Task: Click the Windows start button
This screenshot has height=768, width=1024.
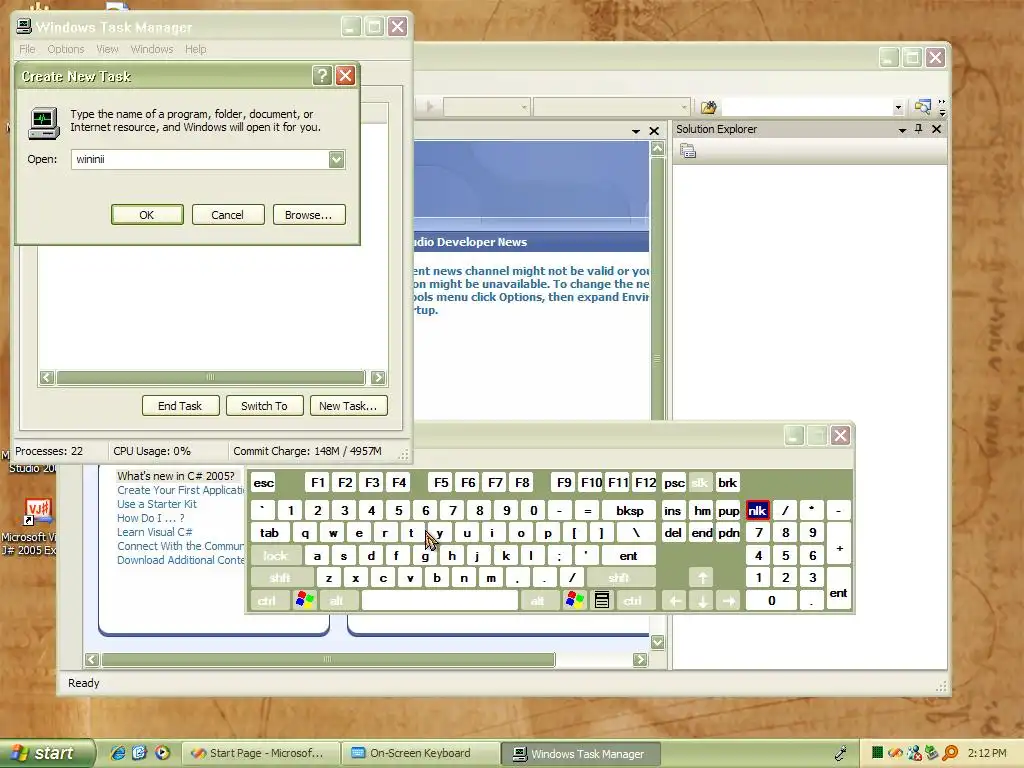Action: point(47,753)
